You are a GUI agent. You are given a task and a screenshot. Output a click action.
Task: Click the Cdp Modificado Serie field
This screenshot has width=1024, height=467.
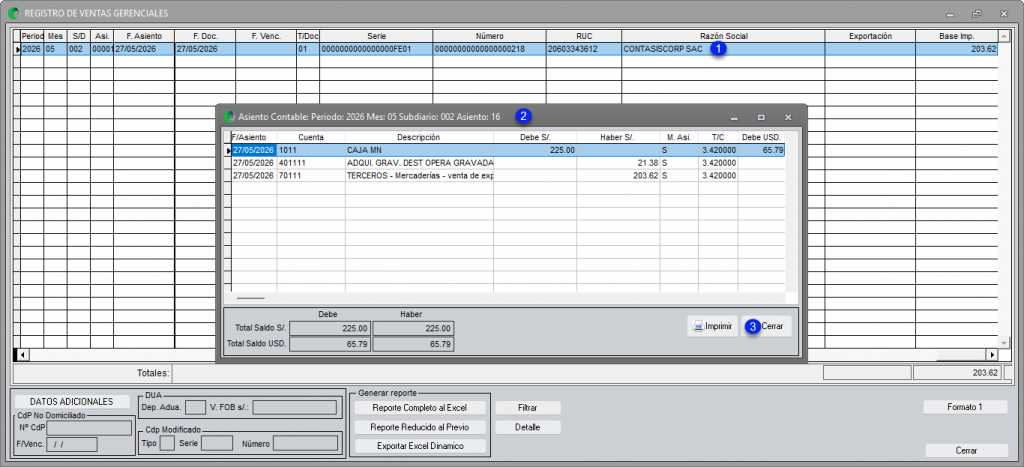tap(217, 443)
